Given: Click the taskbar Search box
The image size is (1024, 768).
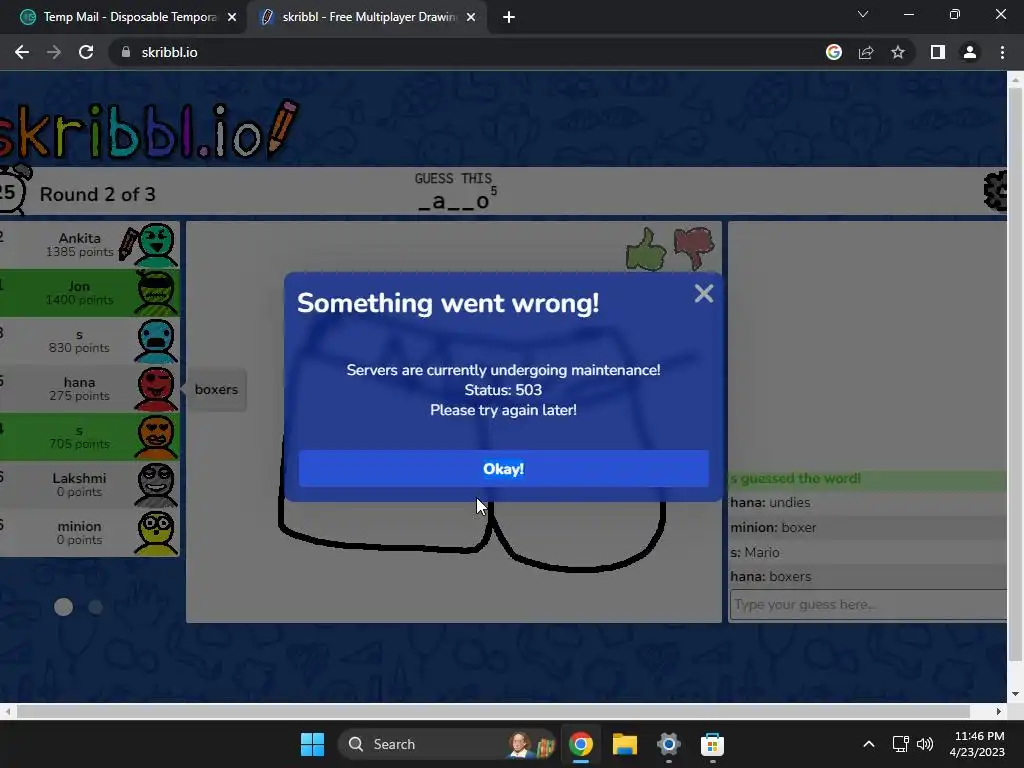Looking at the screenshot, I should pyautogui.click(x=447, y=744).
